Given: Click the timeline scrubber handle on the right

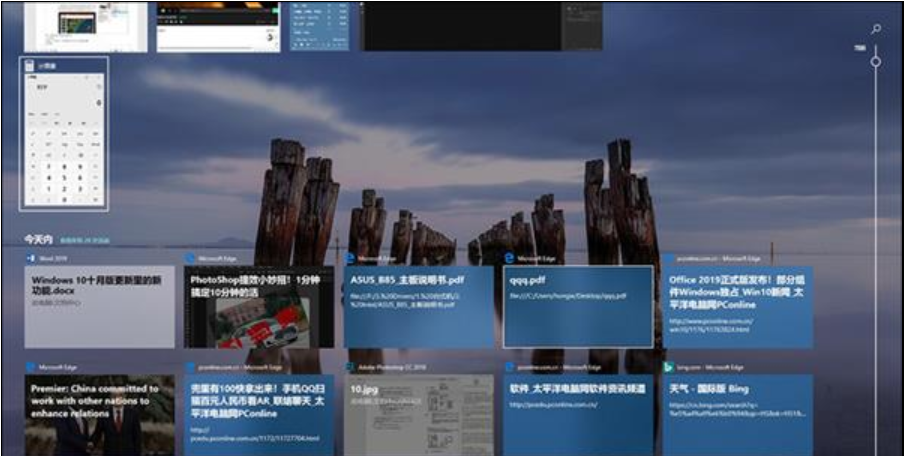Looking at the screenshot, I should (875, 62).
